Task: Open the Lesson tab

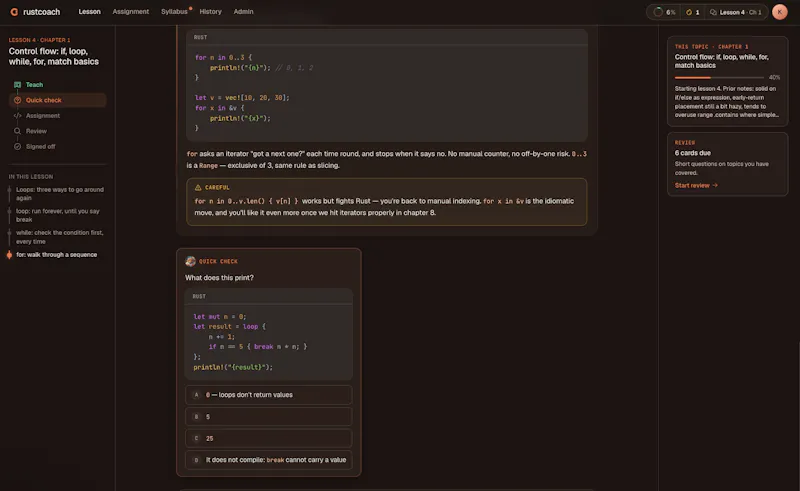Action: coord(89,12)
